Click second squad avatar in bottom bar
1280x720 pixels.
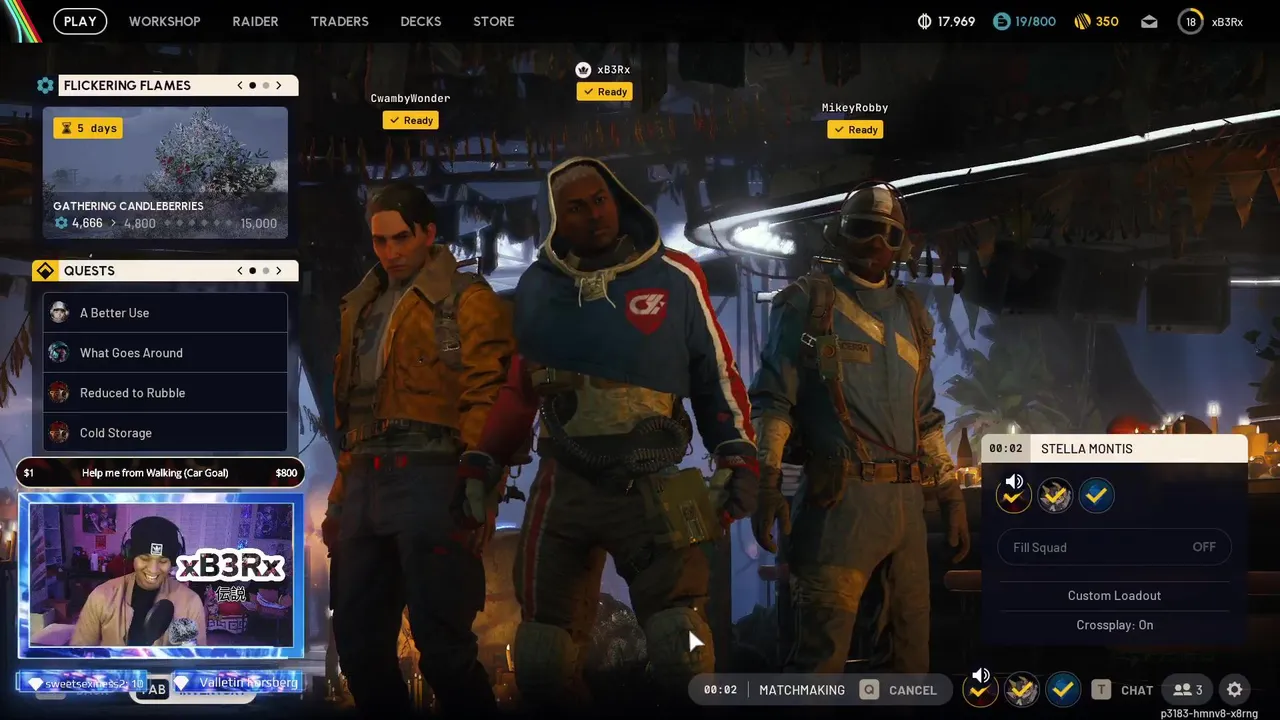[1021, 689]
